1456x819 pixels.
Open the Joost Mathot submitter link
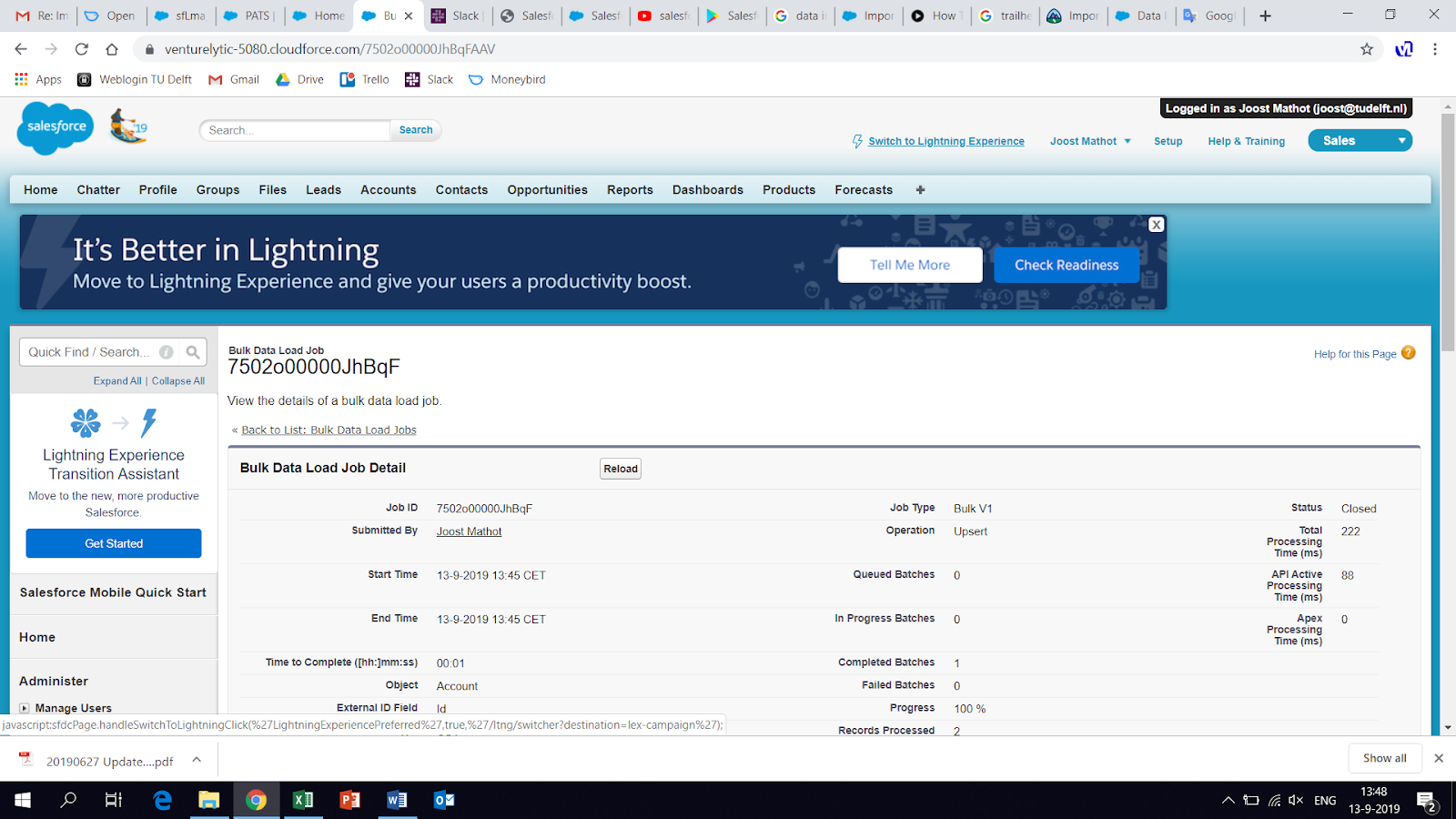tap(470, 531)
